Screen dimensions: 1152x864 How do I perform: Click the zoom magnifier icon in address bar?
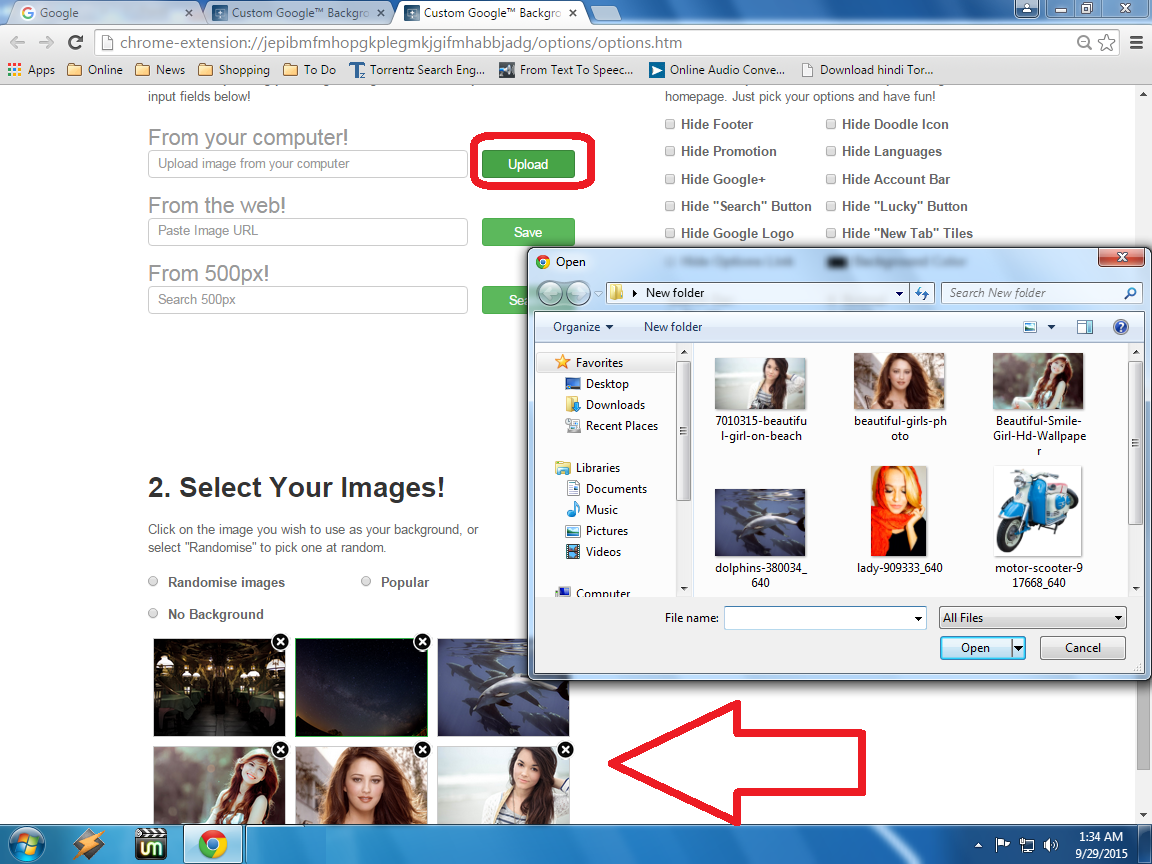(1084, 43)
